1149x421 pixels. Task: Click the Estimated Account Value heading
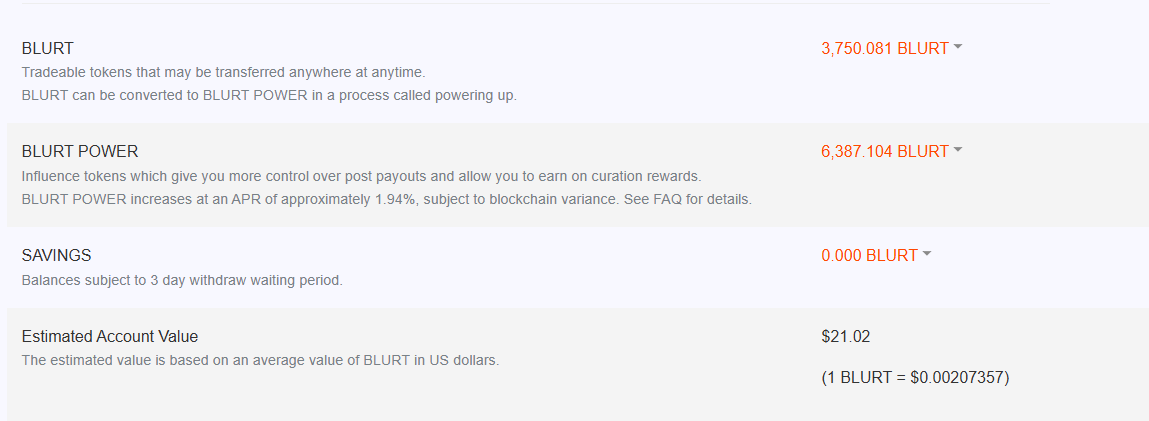[110, 337]
